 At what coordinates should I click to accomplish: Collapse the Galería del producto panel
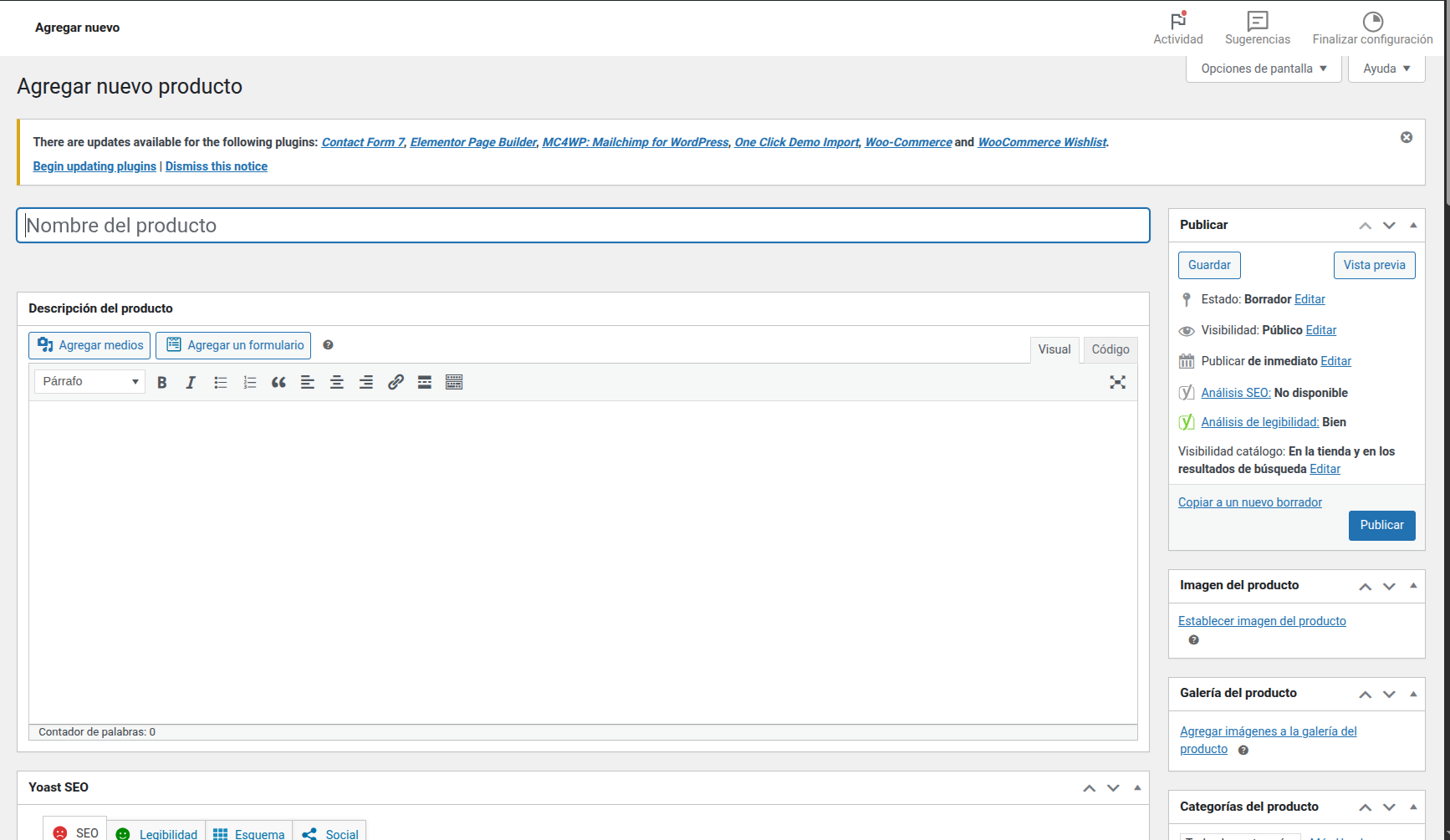pos(1413,694)
